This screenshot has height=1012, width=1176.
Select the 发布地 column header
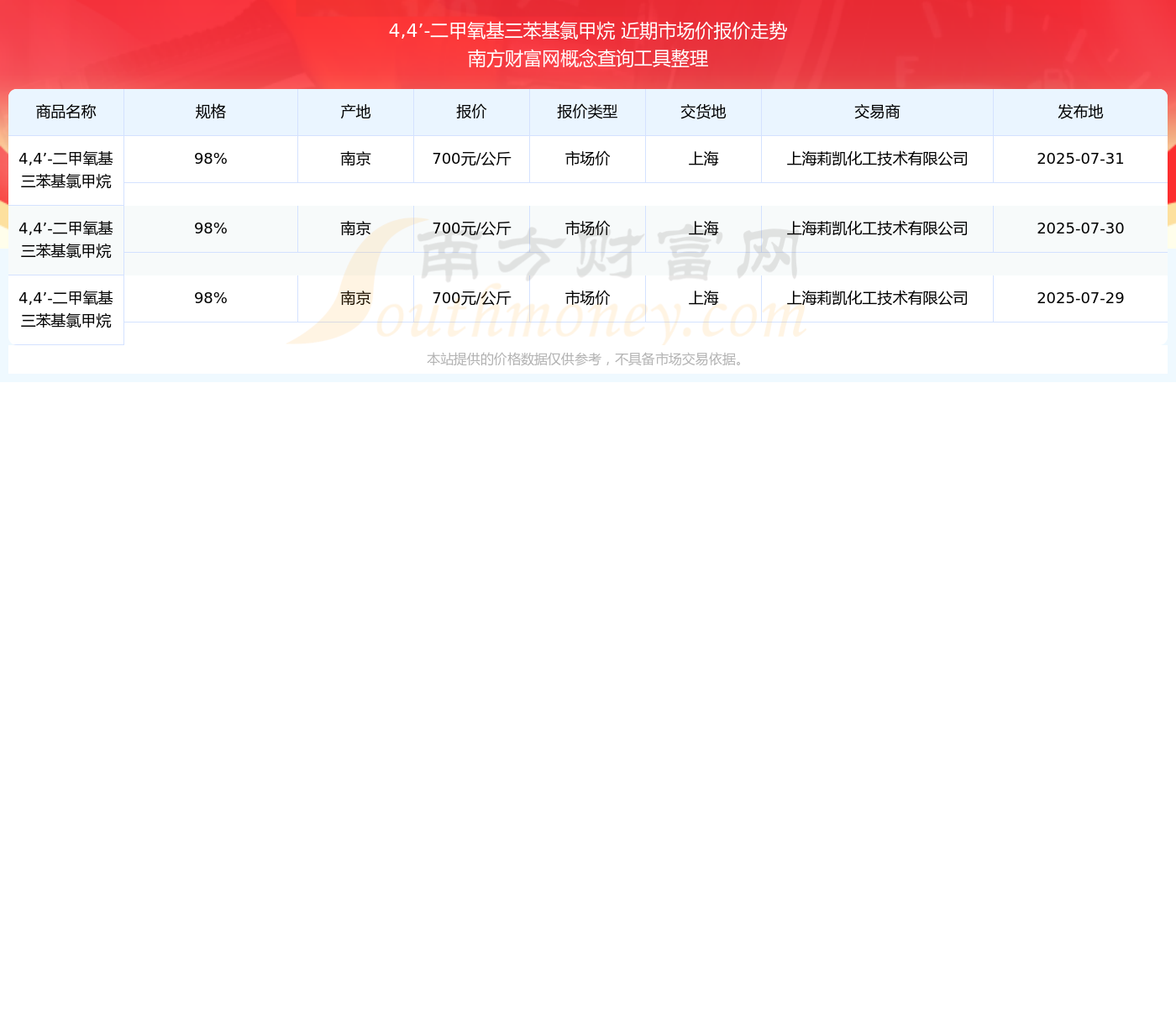[x=1080, y=112]
